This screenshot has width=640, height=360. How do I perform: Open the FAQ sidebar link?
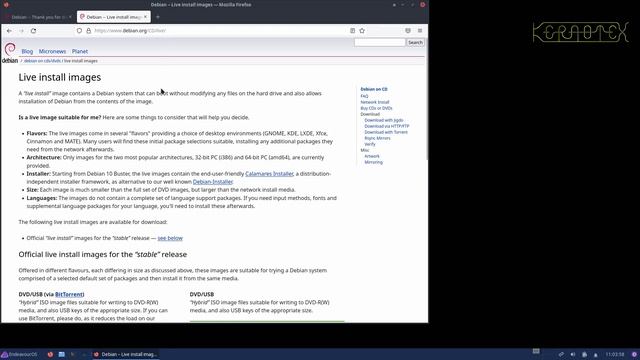pyautogui.click(x=364, y=96)
